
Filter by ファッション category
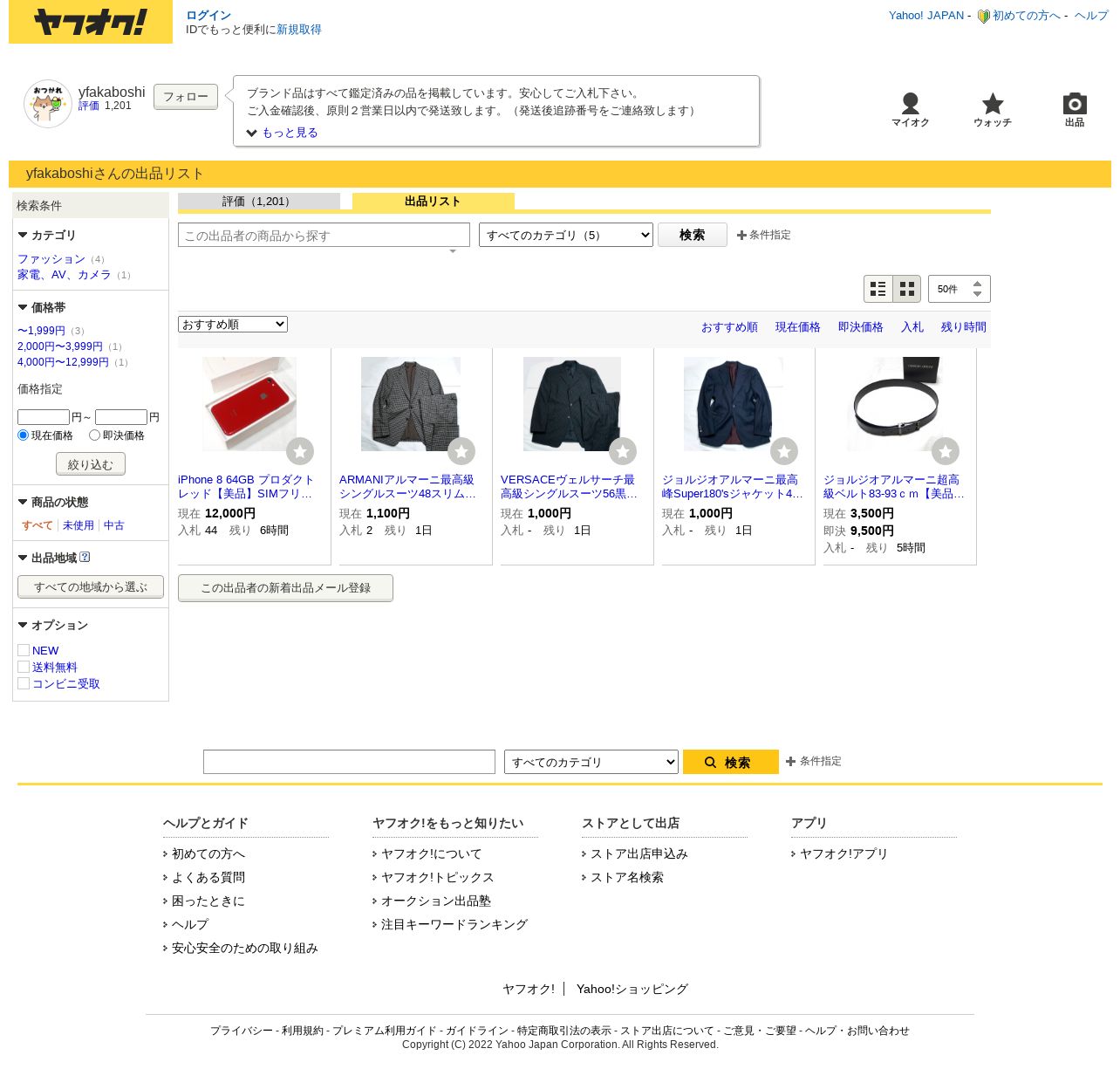point(51,259)
